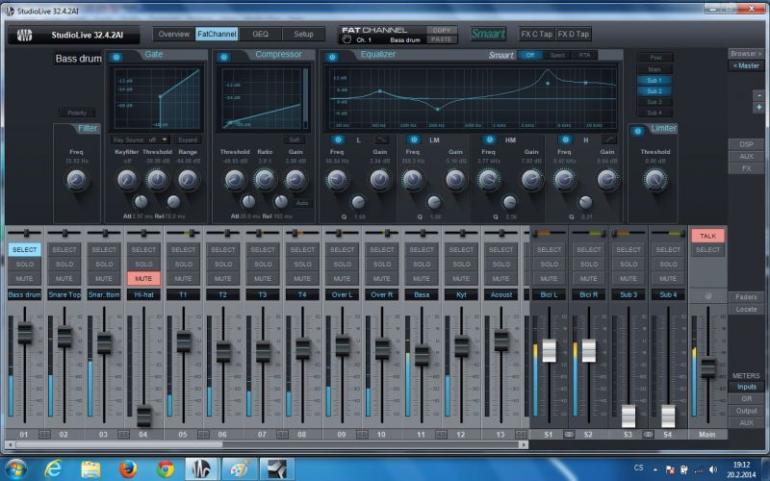Unmute the Hi-hat channel

click(143, 279)
